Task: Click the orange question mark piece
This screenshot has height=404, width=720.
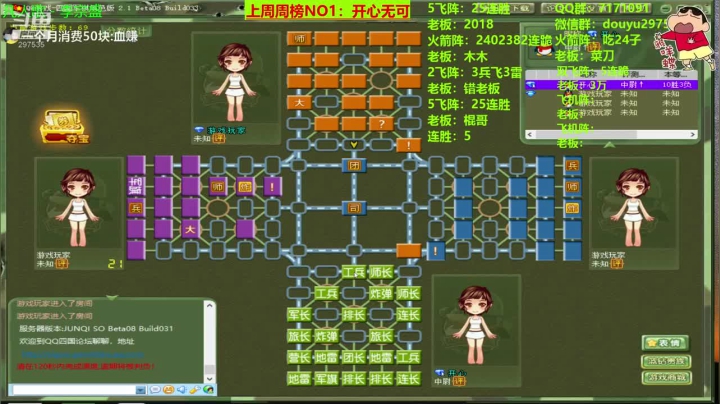Action: [381, 123]
